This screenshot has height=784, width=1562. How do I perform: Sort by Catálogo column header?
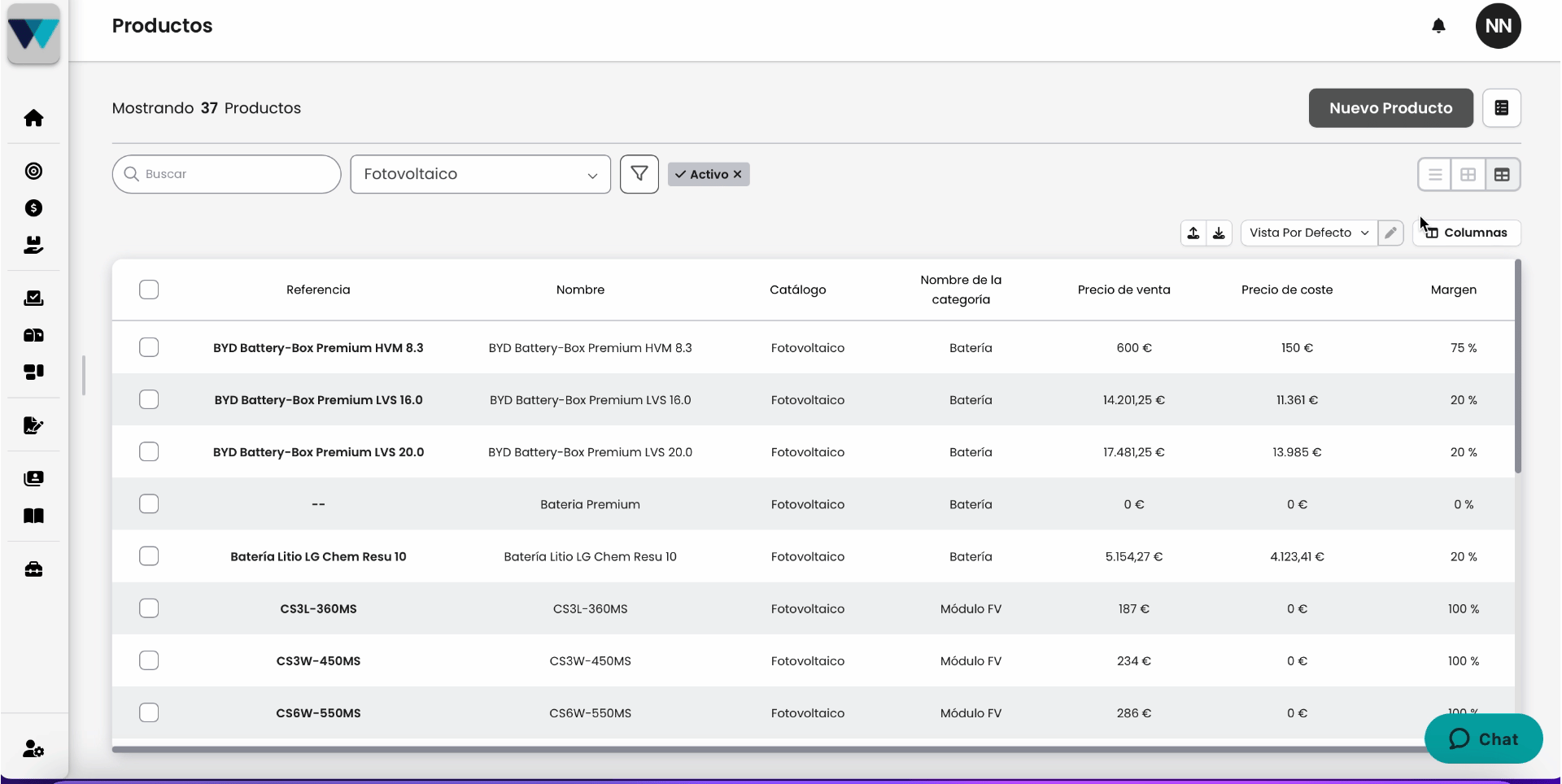(x=798, y=290)
